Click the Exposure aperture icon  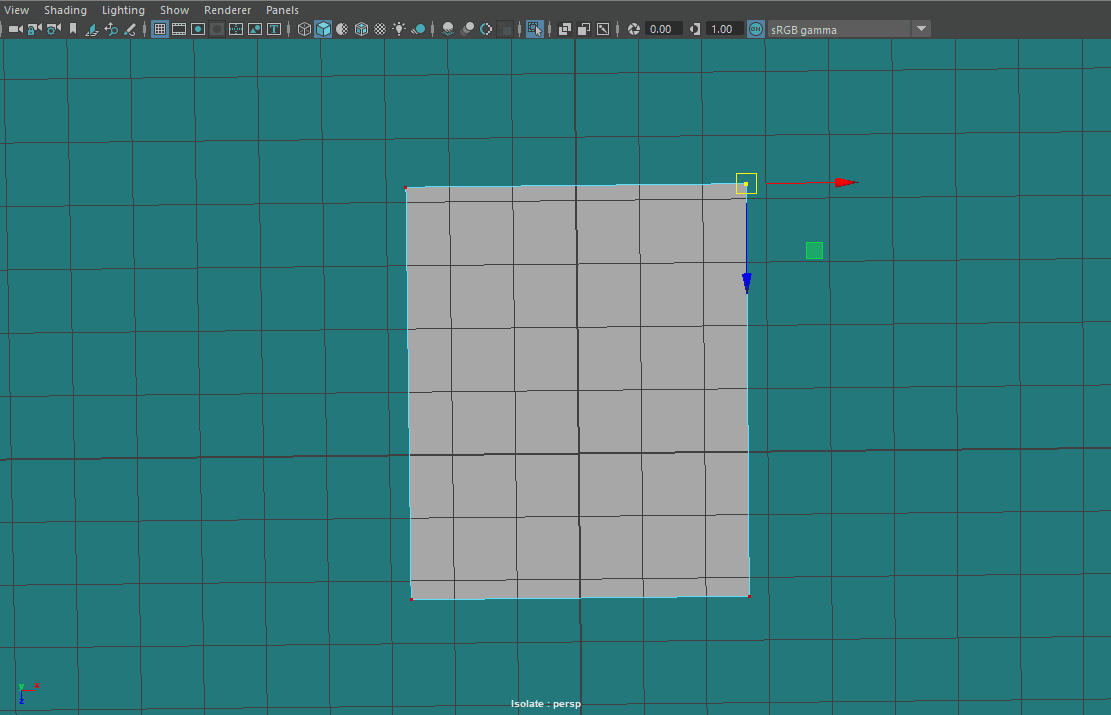(x=633, y=29)
